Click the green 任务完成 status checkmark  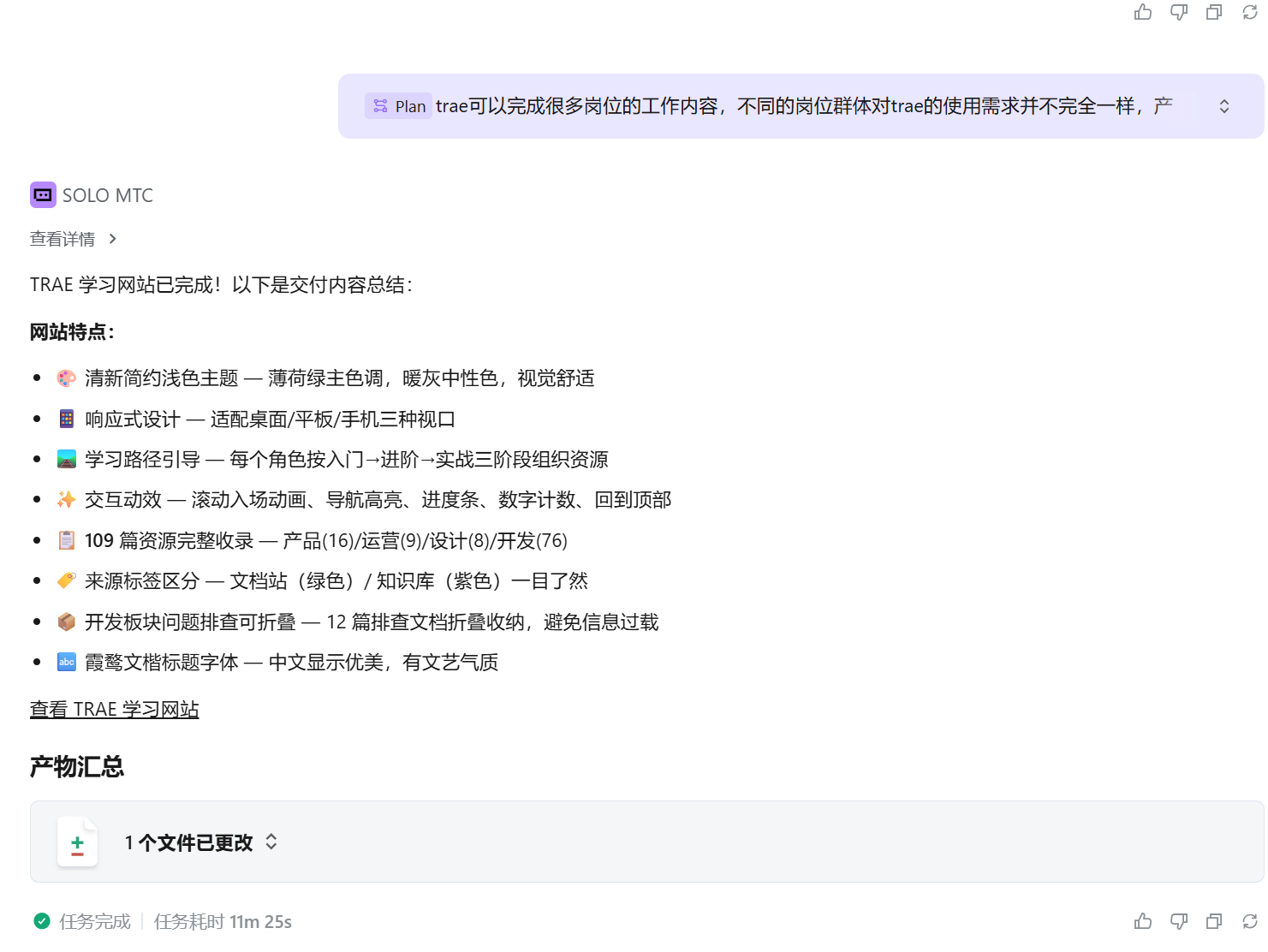[42, 921]
